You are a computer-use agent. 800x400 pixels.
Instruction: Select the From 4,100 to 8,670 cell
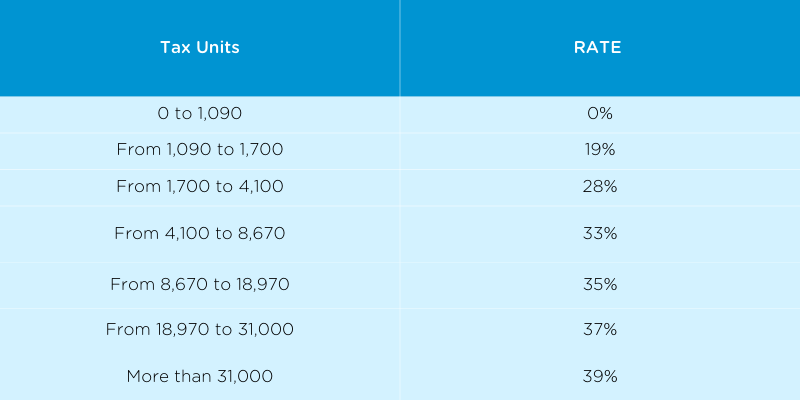point(199,234)
